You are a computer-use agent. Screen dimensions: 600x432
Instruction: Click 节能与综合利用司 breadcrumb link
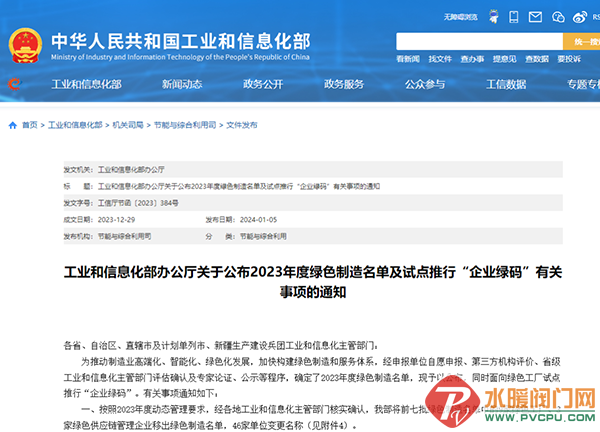(x=185, y=125)
